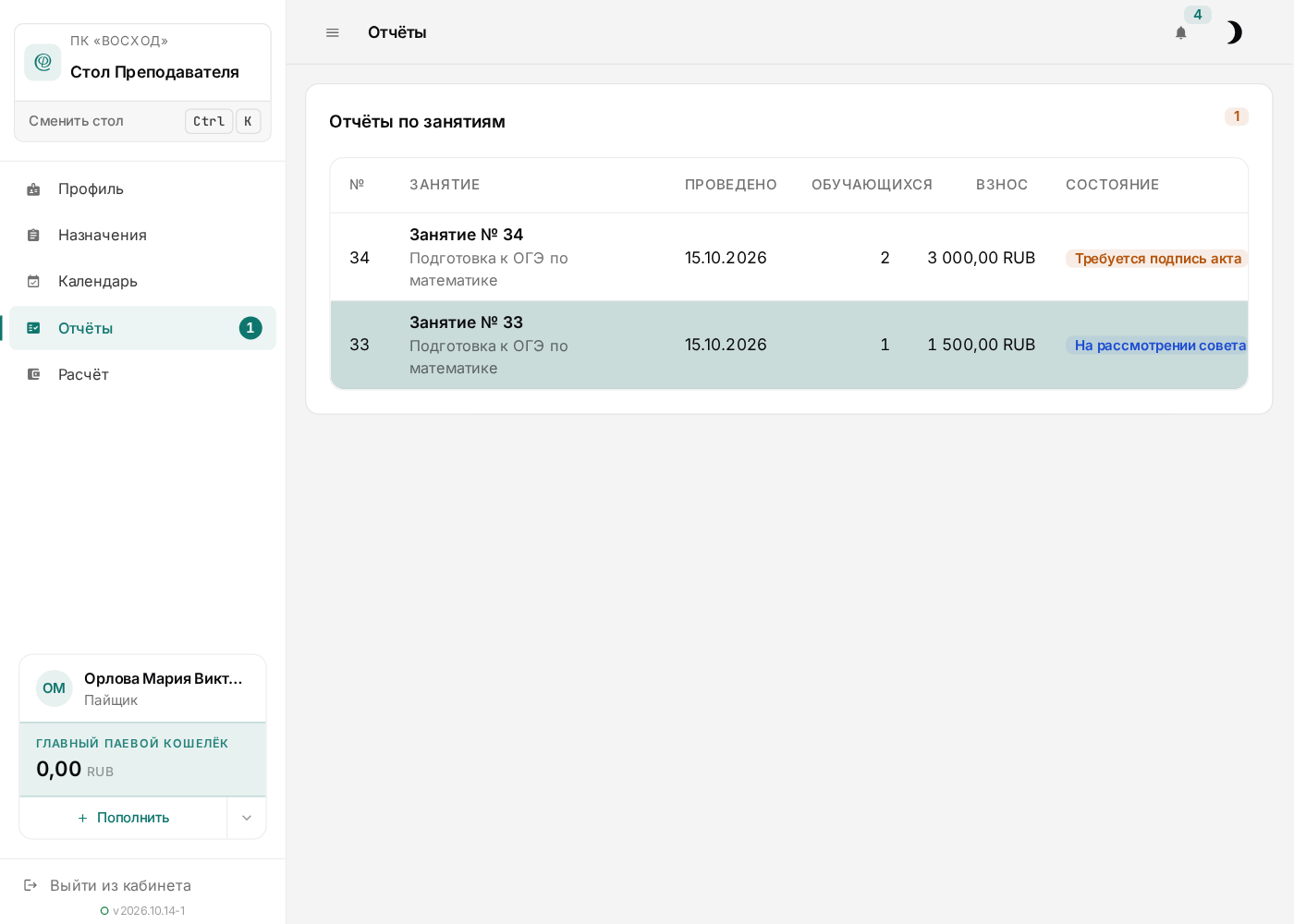The image size is (1294, 924).
Task: Click status На рассмотрении совета
Action: pyautogui.click(x=1157, y=346)
